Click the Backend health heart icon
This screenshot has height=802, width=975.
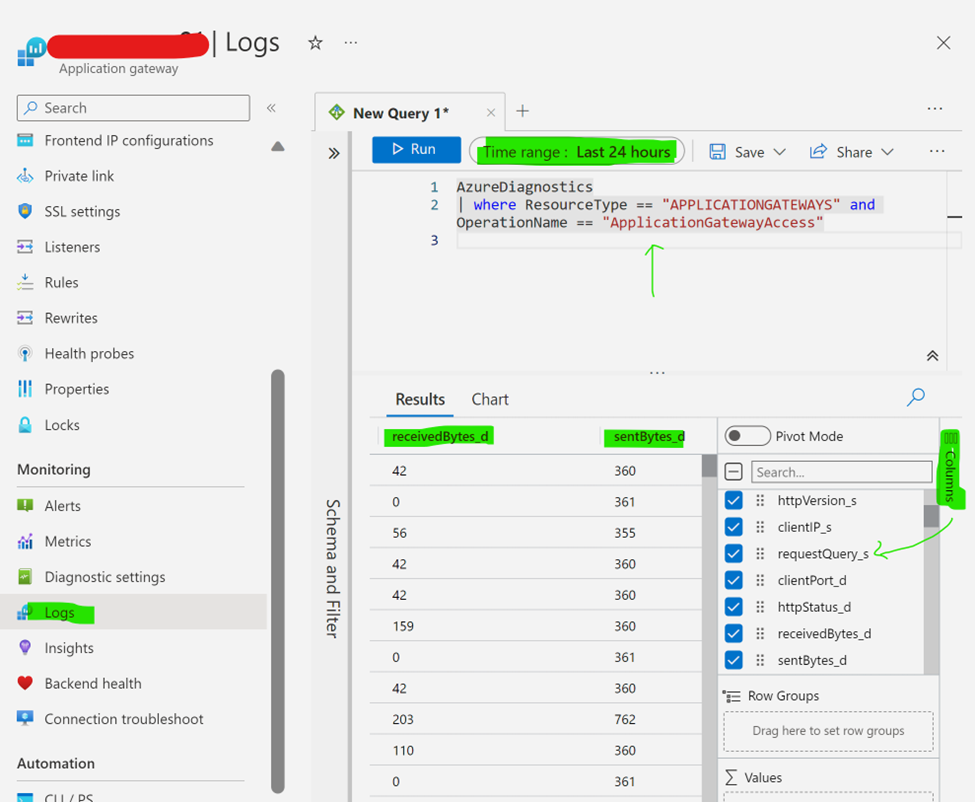click(x=25, y=683)
